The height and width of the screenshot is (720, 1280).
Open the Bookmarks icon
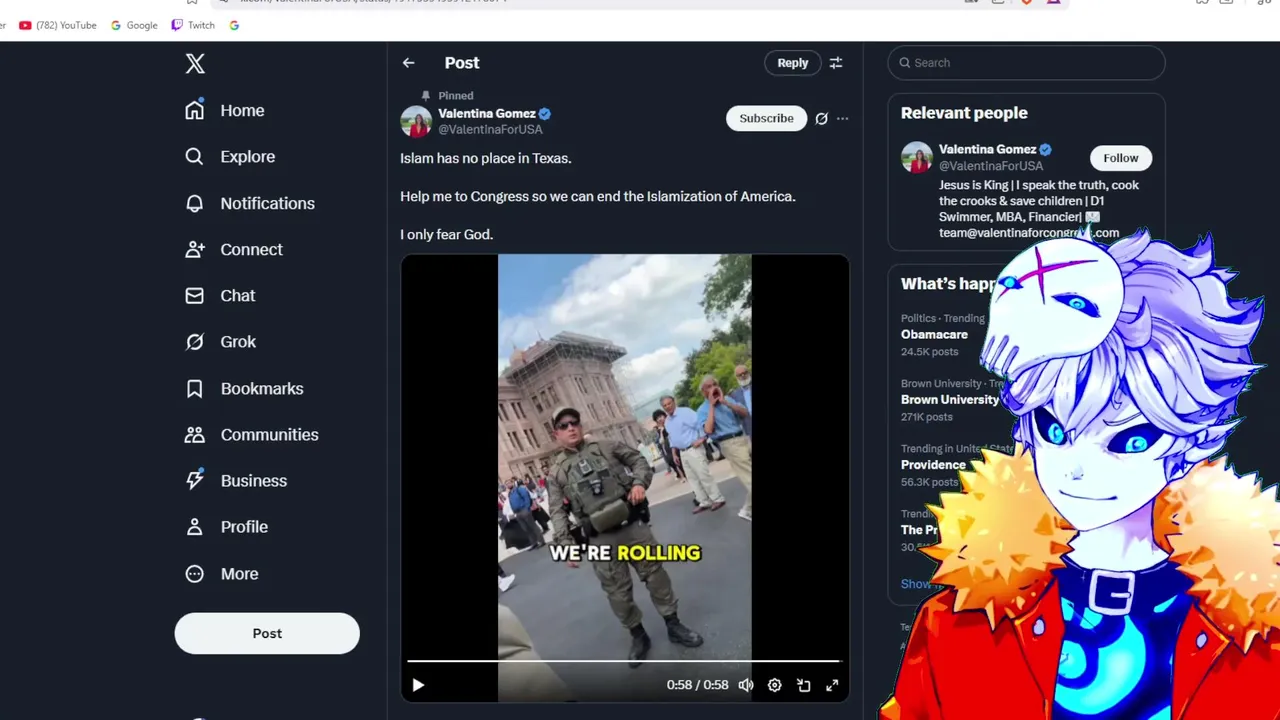[x=194, y=388]
